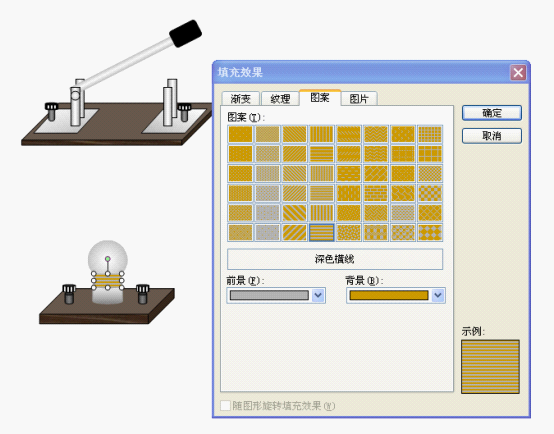Expand the foreground (前景) color dropdown

[318, 295]
